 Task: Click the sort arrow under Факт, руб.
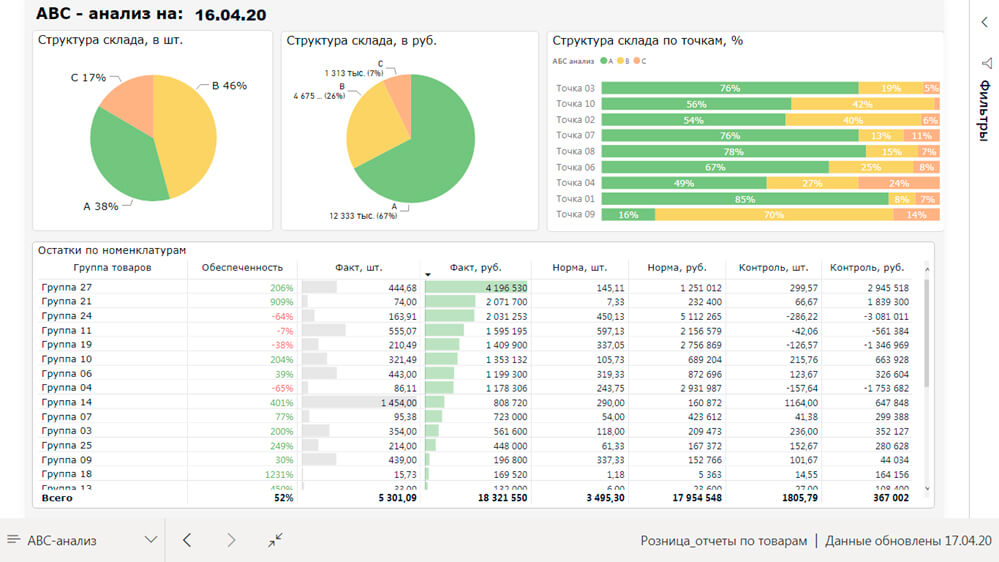pos(428,275)
